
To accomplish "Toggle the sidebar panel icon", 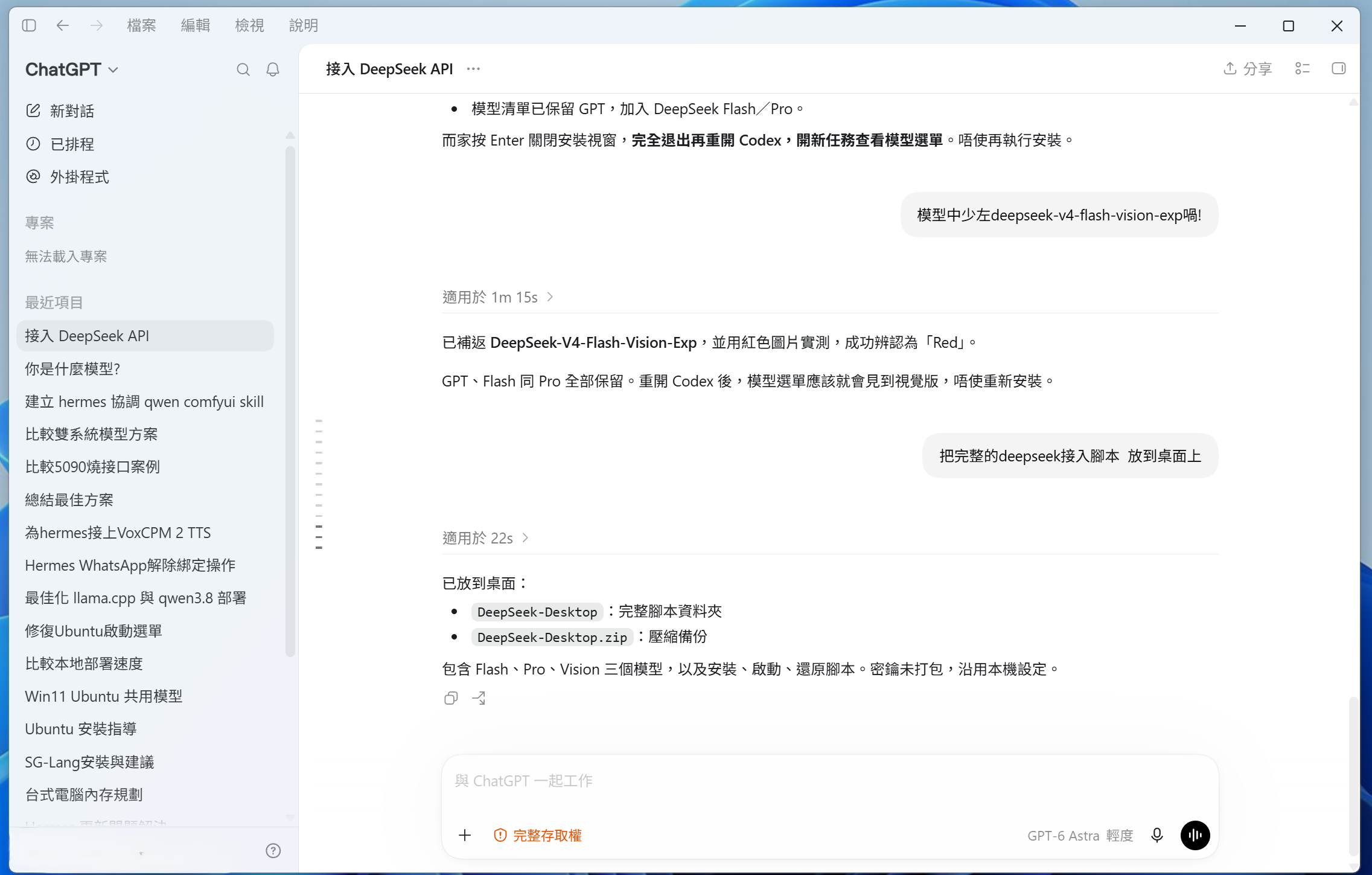I will click(x=29, y=25).
